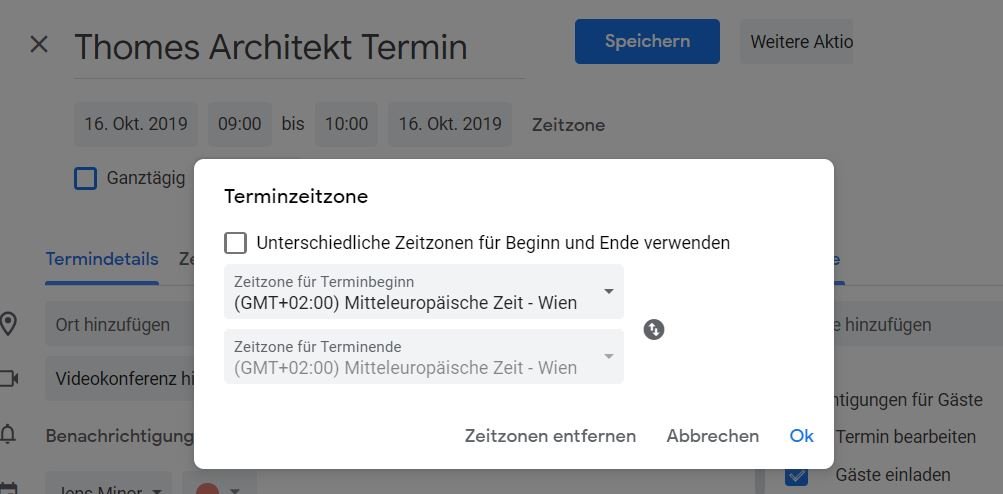Click the red event color swatch
The image size is (1003, 494).
click(x=208, y=490)
